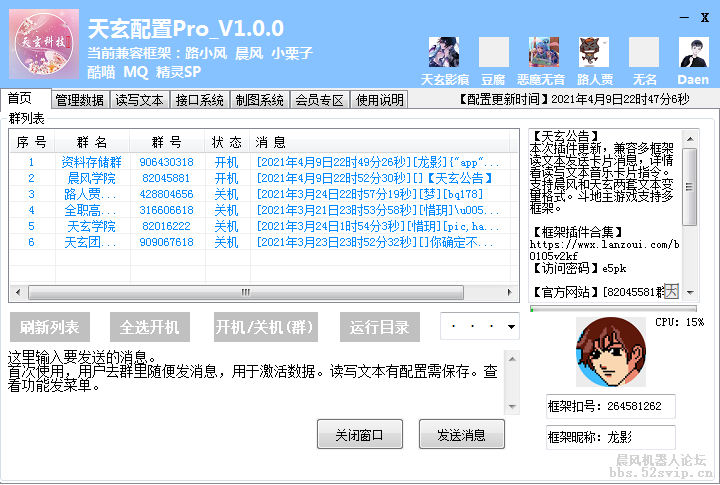Click the 关闭窗口 button
The height and width of the screenshot is (485, 720).
(360, 434)
